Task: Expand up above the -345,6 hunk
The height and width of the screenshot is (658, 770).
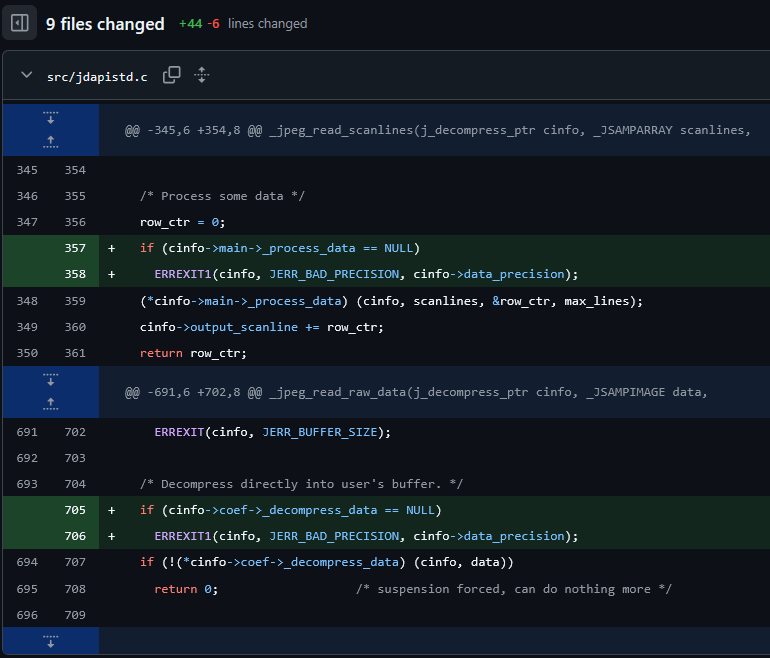Action: pos(50,142)
